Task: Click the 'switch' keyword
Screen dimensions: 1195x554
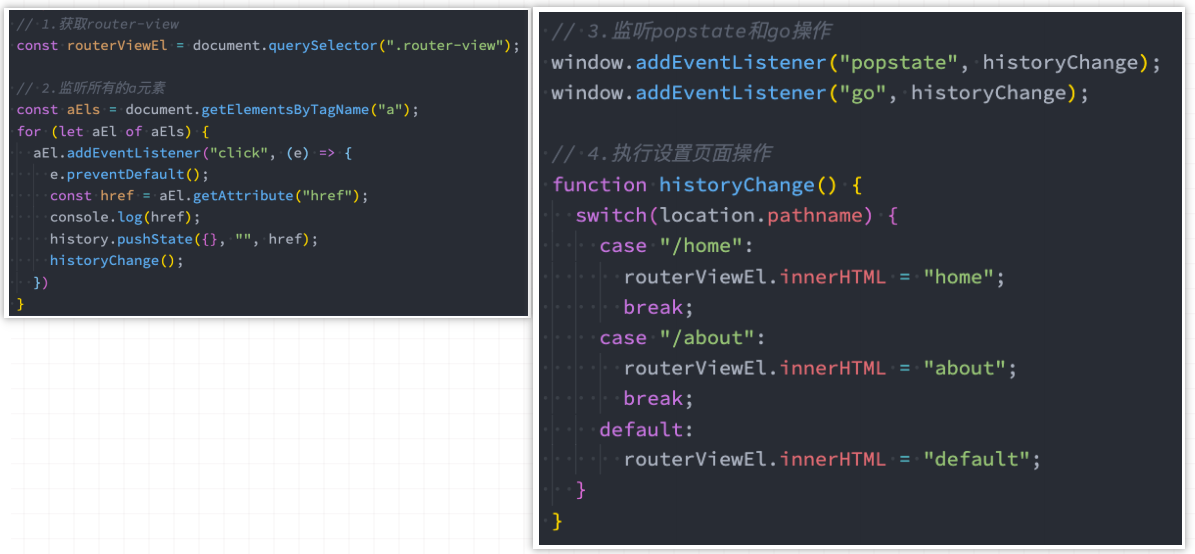Action: tap(611, 216)
